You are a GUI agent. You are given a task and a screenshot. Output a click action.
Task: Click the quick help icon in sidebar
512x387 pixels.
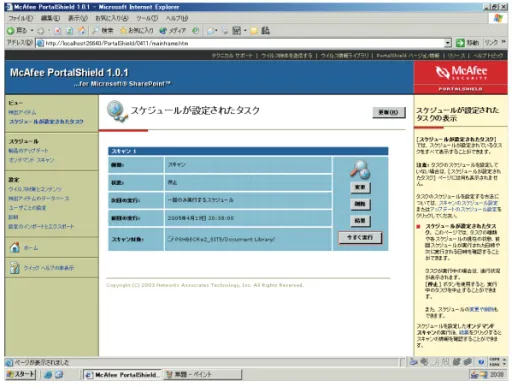14,267
